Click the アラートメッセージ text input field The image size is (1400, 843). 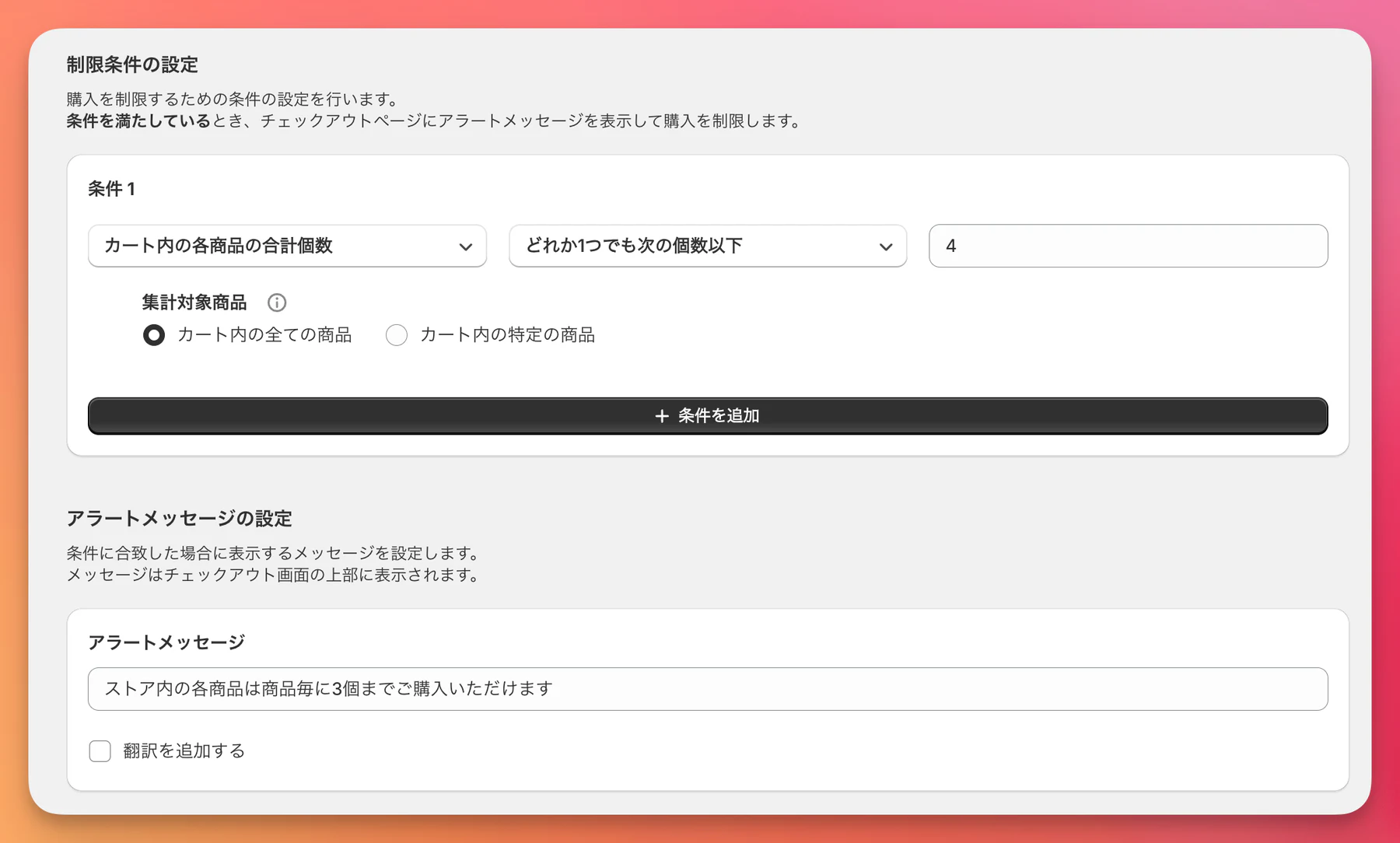(708, 689)
